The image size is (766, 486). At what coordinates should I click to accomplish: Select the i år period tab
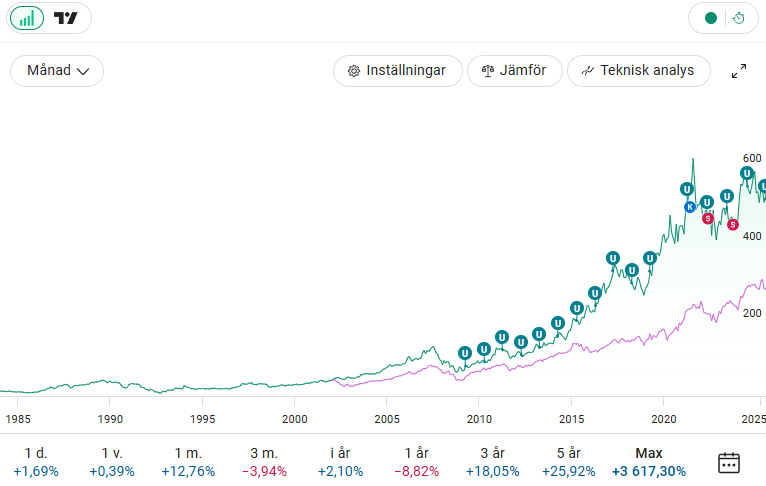point(341,462)
